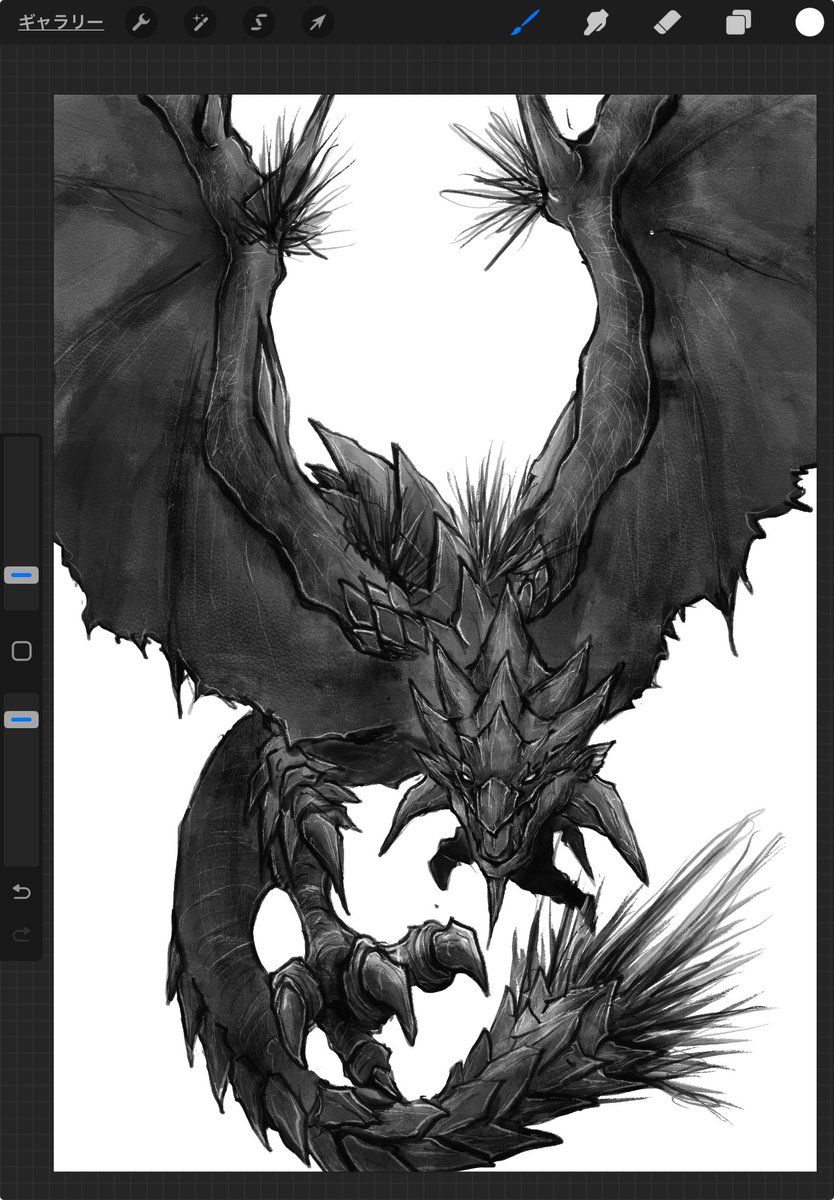Open the ギャラリー gallery link
Image resolution: width=834 pixels, height=1200 pixels.
(61, 23)
